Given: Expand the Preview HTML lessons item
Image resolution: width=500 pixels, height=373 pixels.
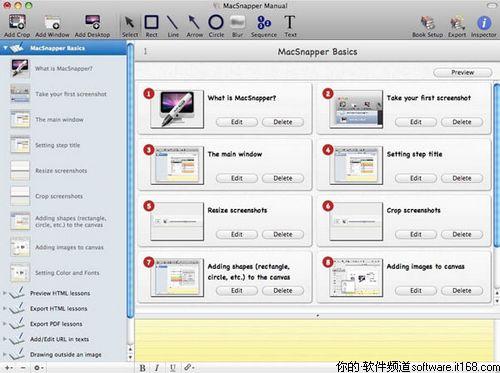Looking at the screenshot, I should pyautogui.click(x=4, y=293).
